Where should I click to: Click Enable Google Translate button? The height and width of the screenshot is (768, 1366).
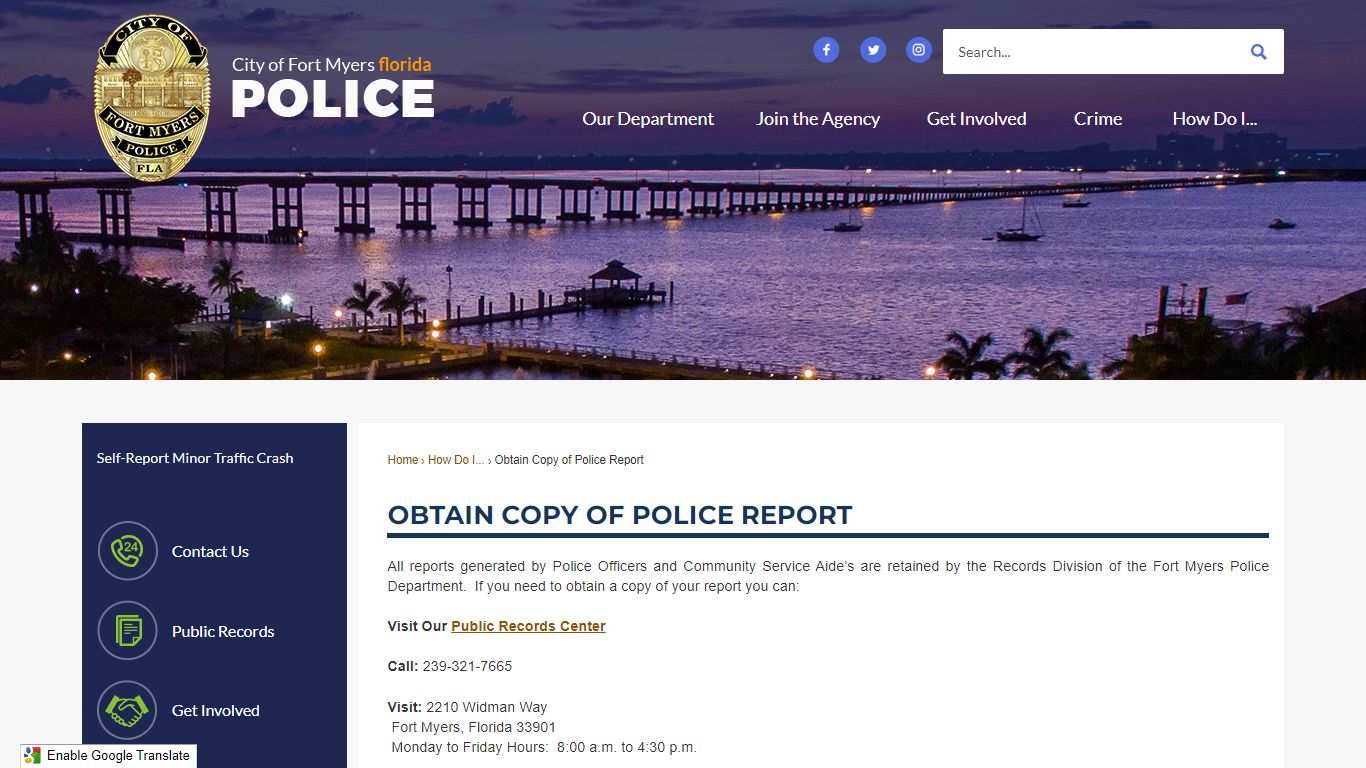tap(108, 756)
